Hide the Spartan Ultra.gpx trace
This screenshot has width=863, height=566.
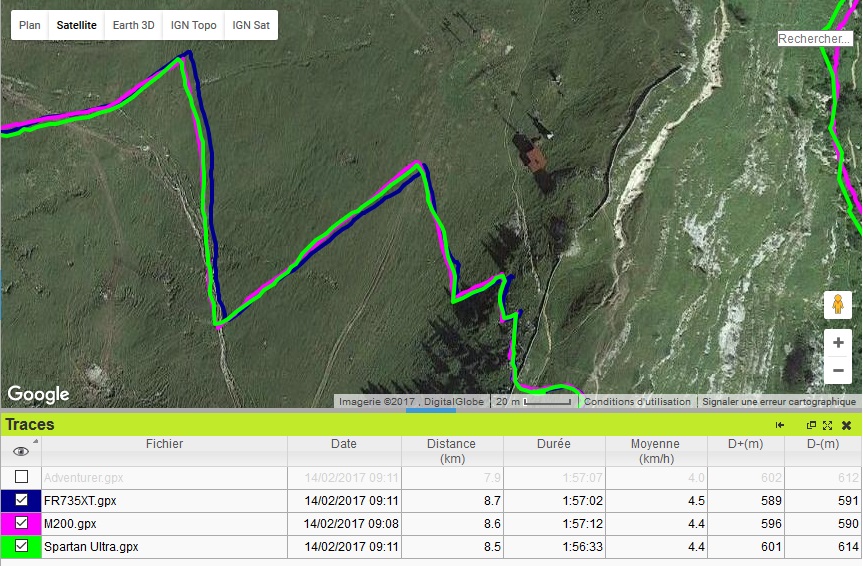tap(21, 547)
